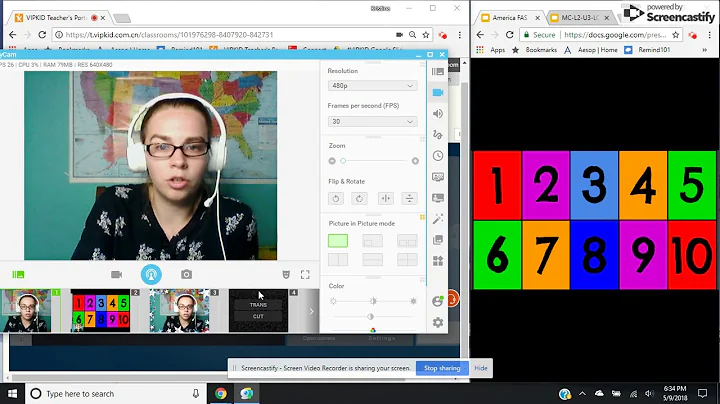Screen dimensions: 720x404
Task: Expand hidden bookmarks with the double chevron
Action: (704, 50)
